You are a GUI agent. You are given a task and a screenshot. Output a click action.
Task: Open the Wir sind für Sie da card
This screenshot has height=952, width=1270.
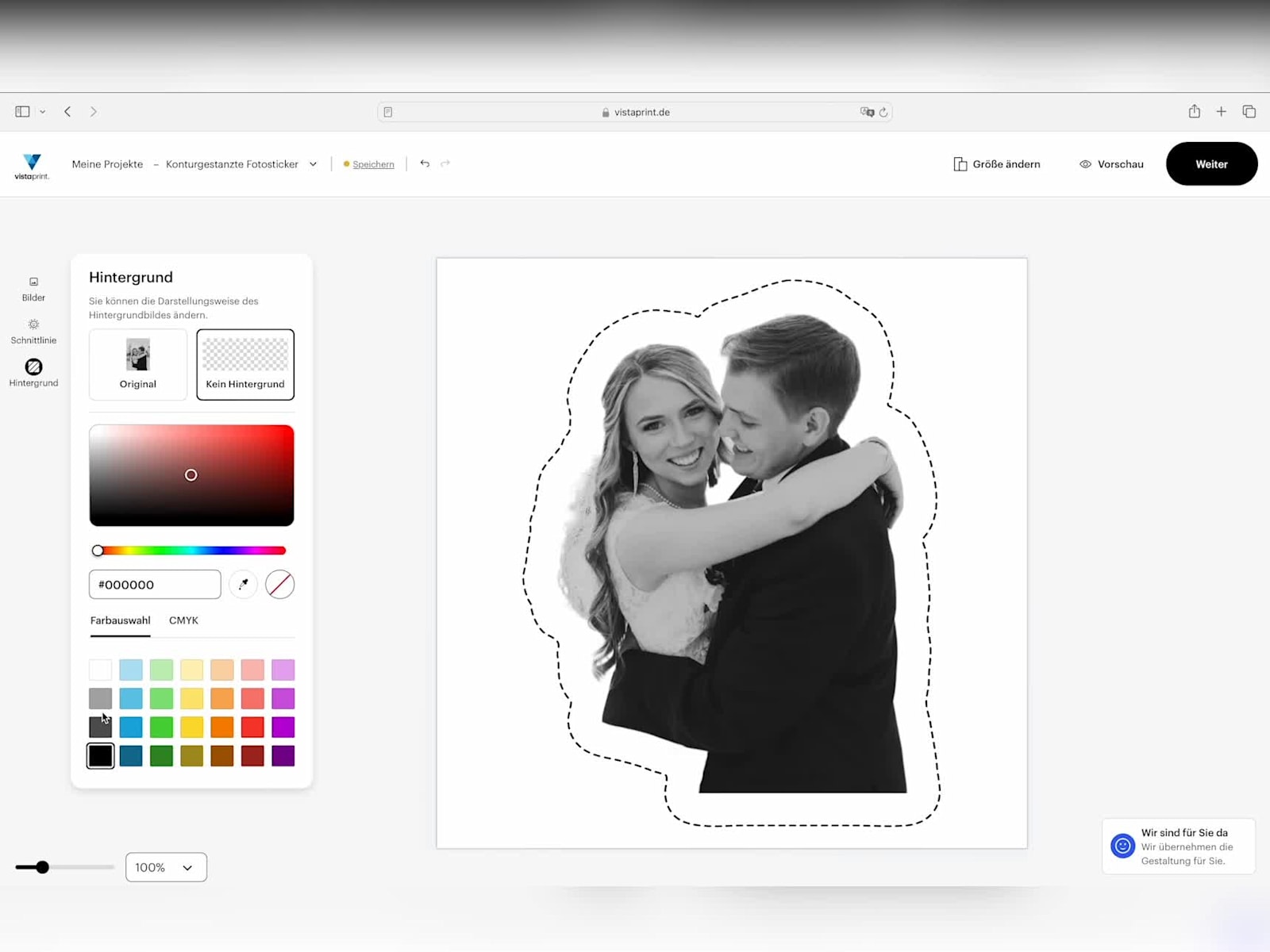click(x=1178, y=846)
